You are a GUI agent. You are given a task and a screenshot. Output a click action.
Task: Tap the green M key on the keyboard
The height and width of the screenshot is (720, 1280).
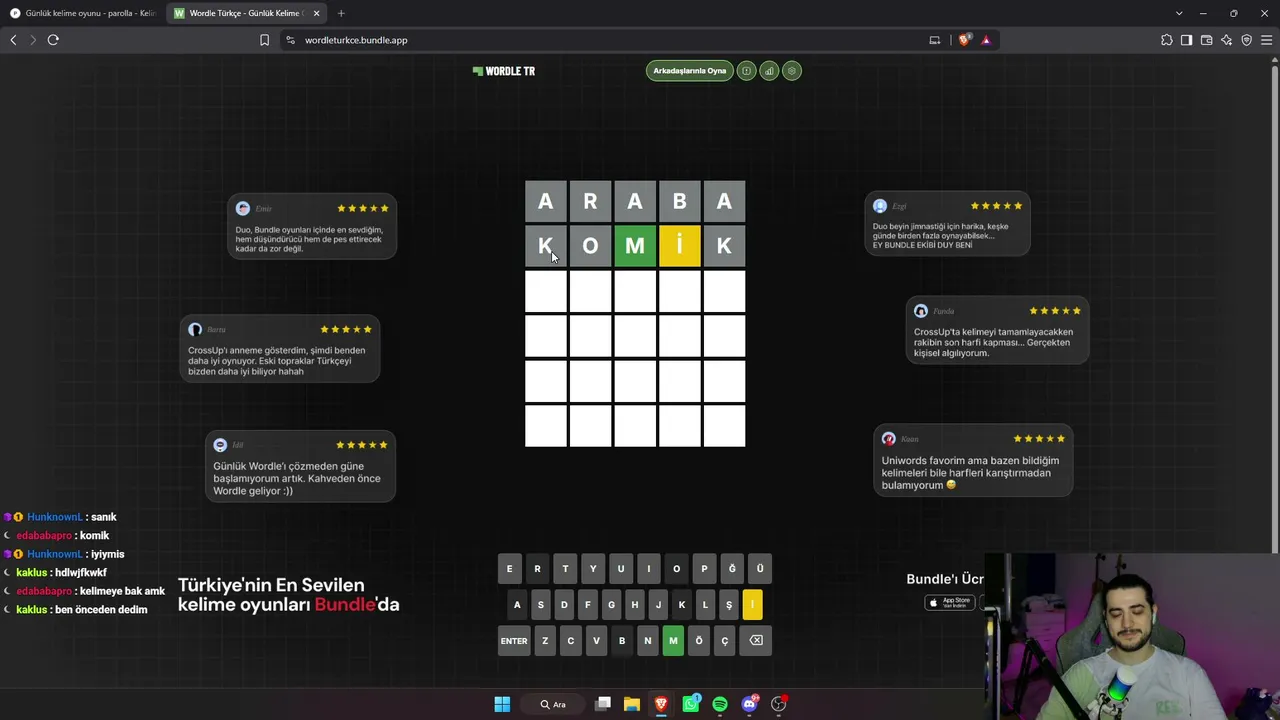[673, 641]
